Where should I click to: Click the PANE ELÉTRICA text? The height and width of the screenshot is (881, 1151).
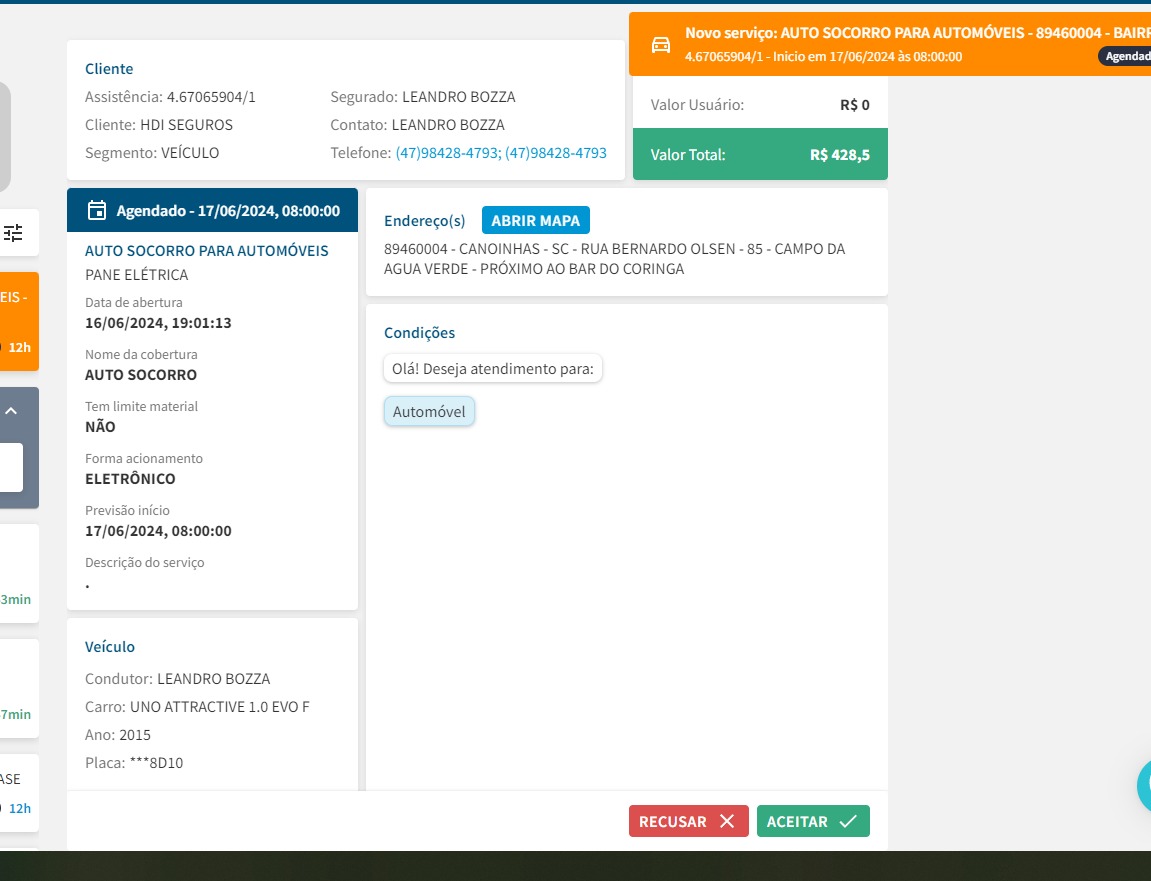137,275
